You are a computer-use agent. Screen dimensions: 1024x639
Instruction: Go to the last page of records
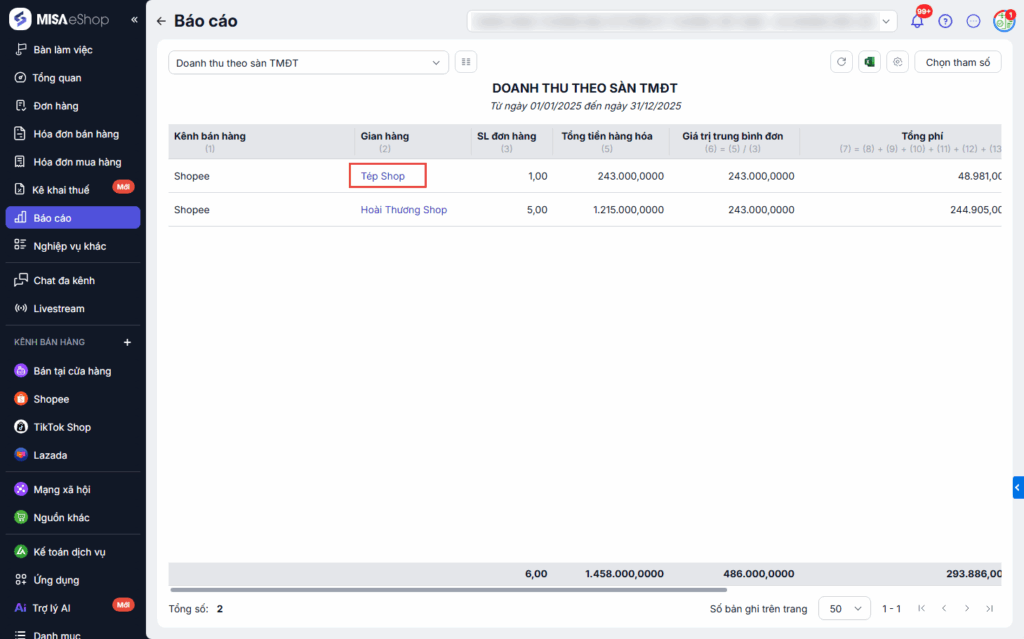coord(989,608)
